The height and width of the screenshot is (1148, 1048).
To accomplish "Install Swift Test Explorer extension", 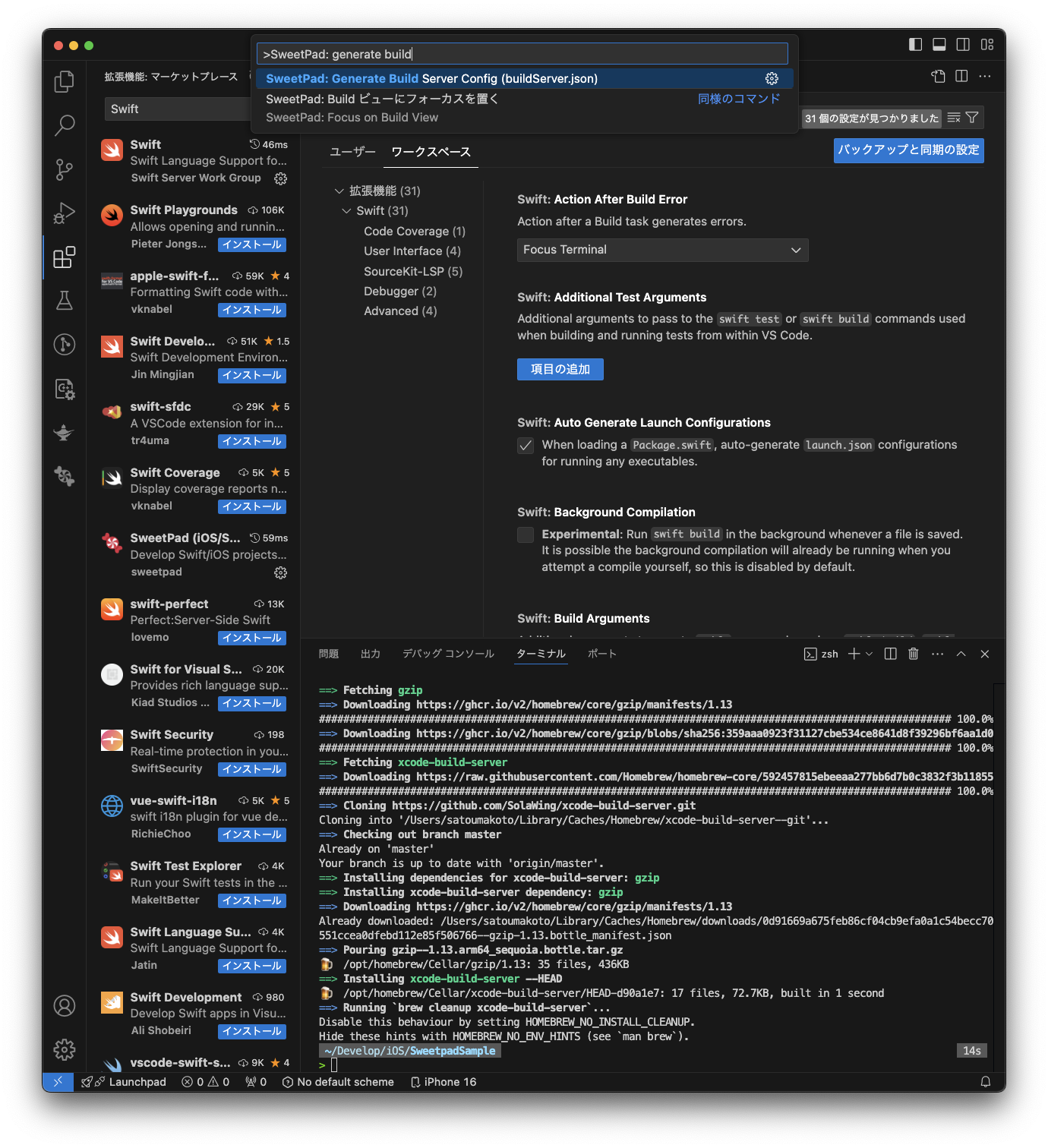I will click(252, 900).
